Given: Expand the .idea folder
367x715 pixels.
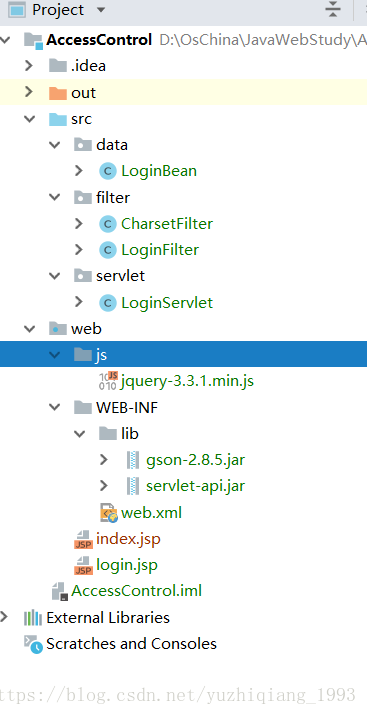Looking at the screenshot, I should tap(29, 66).
